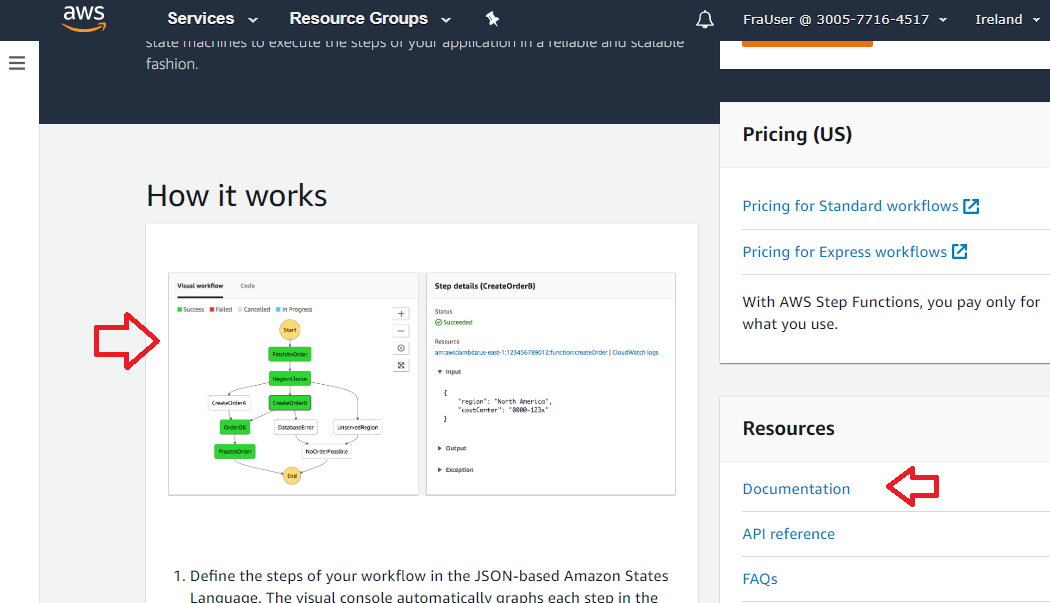Click the fit-to-screen icon in the workflow viewer
1050x603 pixels.
(401, 362)
